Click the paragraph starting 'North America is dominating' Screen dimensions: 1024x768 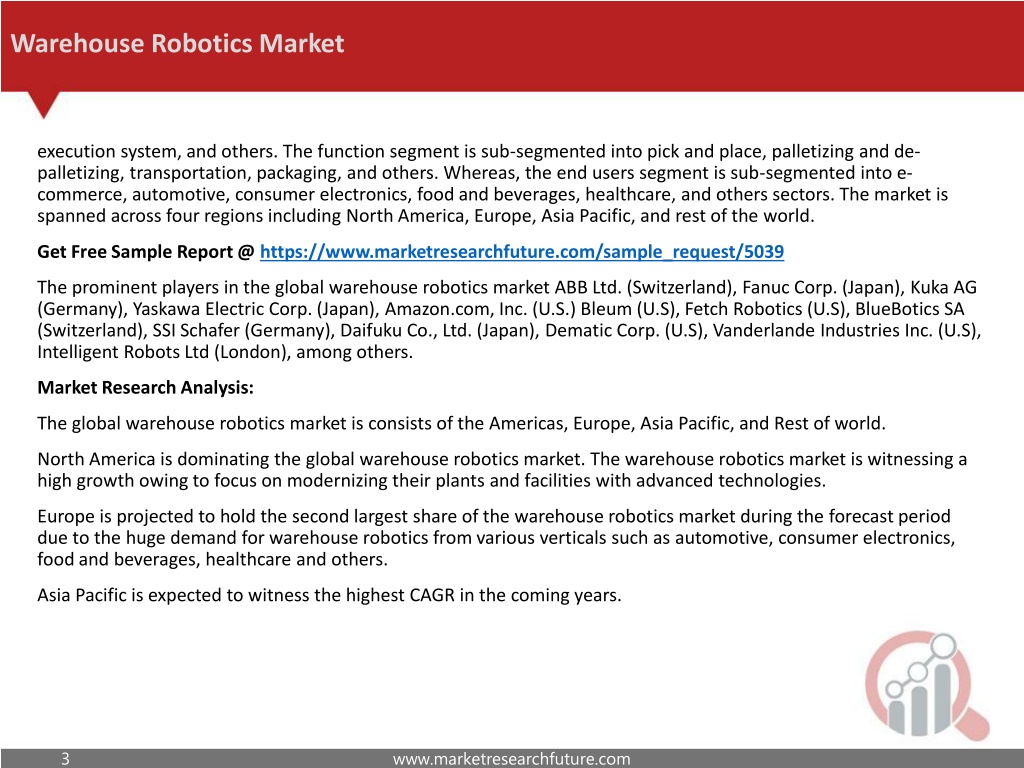pyautogui.click(x=502, y=470)
